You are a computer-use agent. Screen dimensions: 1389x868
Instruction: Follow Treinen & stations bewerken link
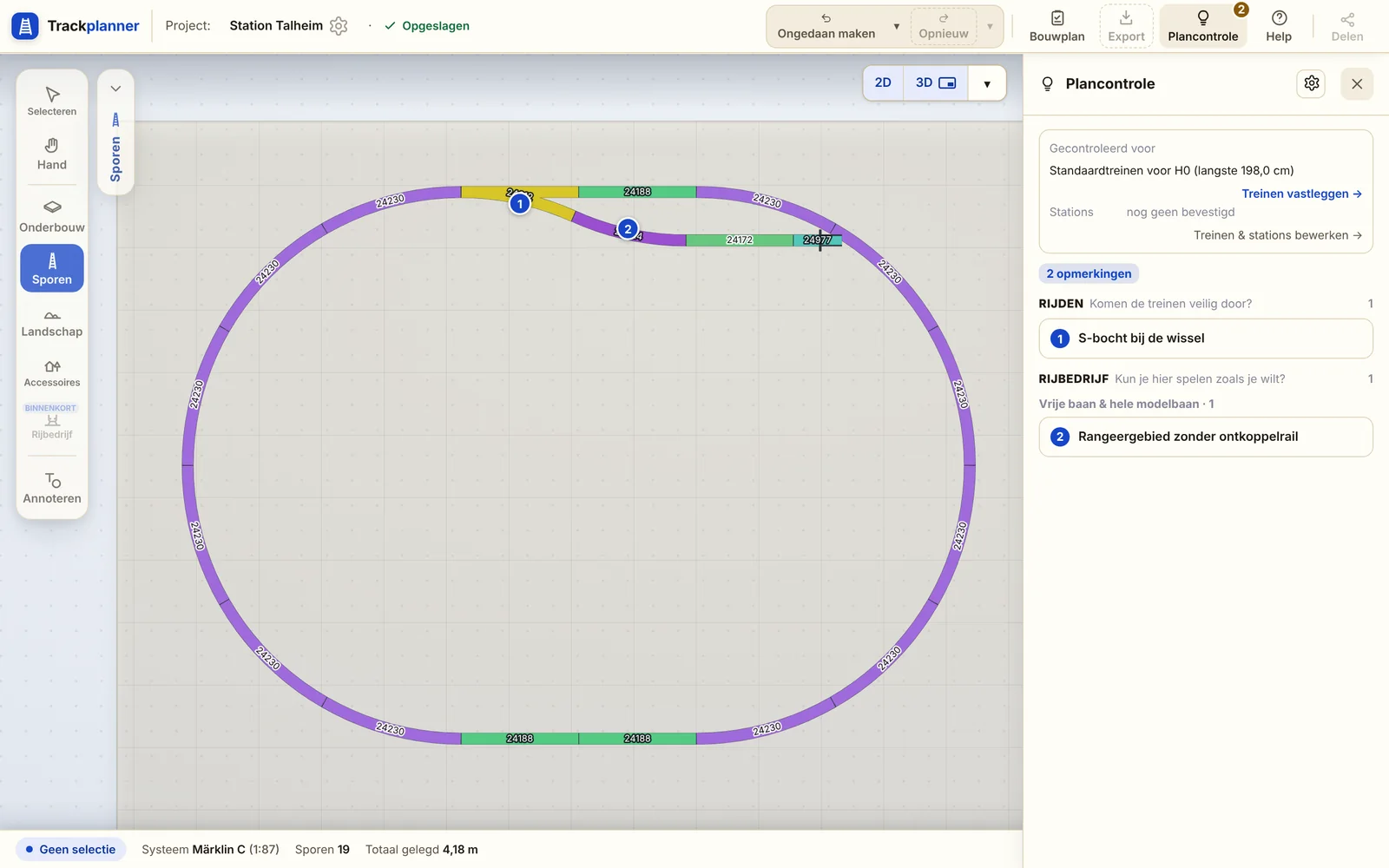coord(1277,235)
